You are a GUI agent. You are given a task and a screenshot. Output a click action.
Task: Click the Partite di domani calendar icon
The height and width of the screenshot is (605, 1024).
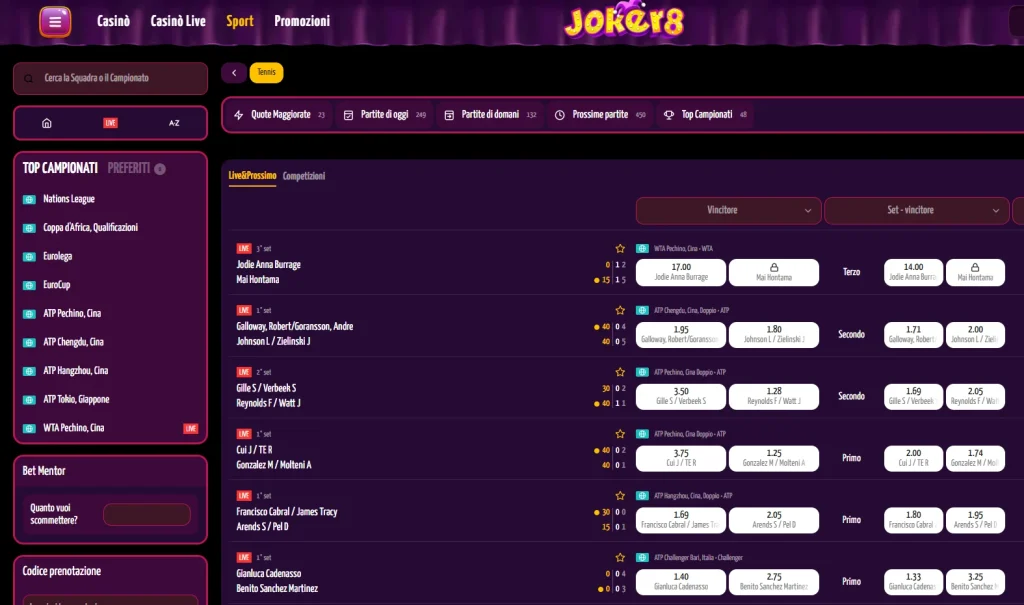[449, 115]
